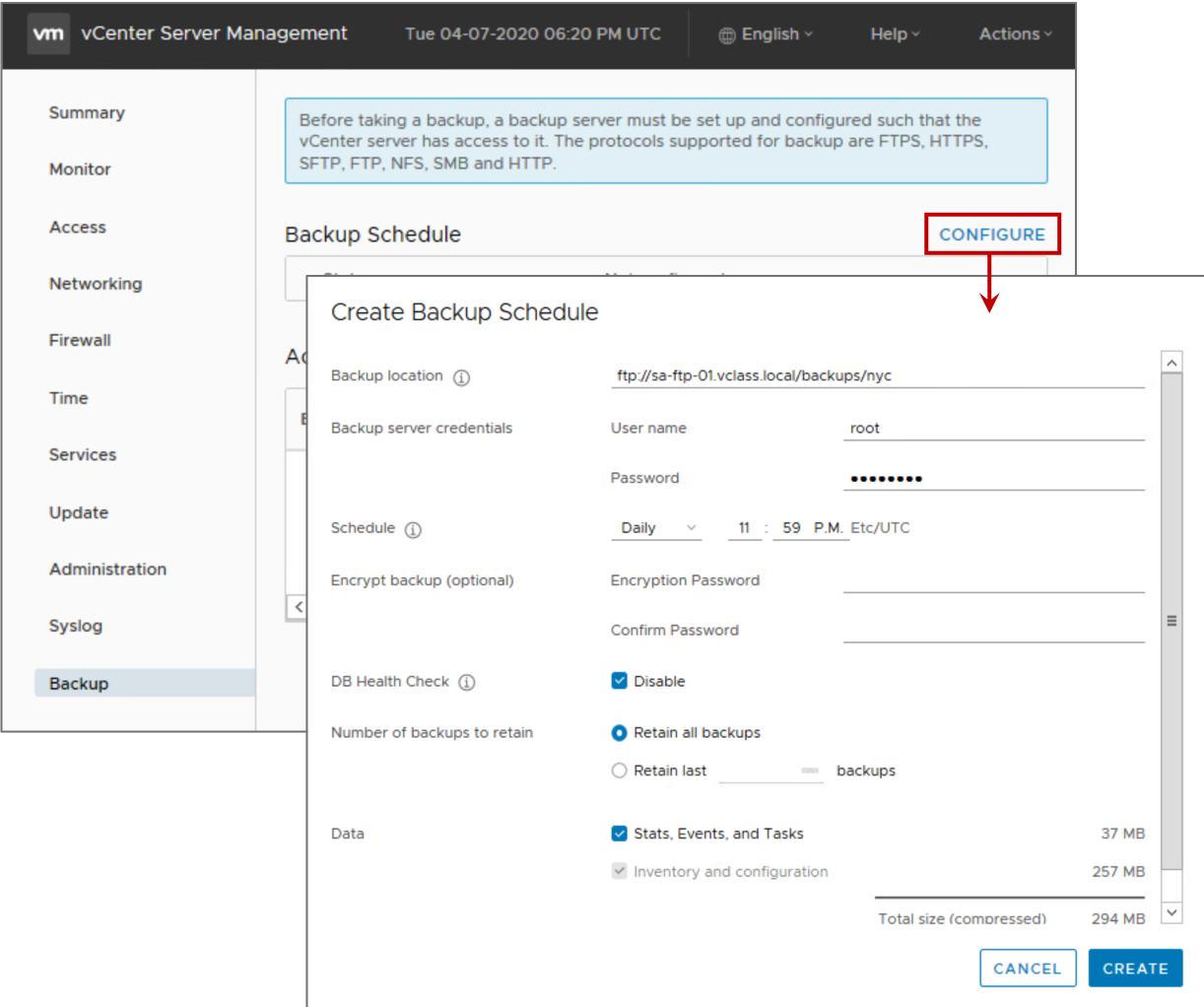Image resolution: width=1204 pixels, height=1007 pixels.
Task: Open the Help dropdown menu
Action: (x=895, y=34)
